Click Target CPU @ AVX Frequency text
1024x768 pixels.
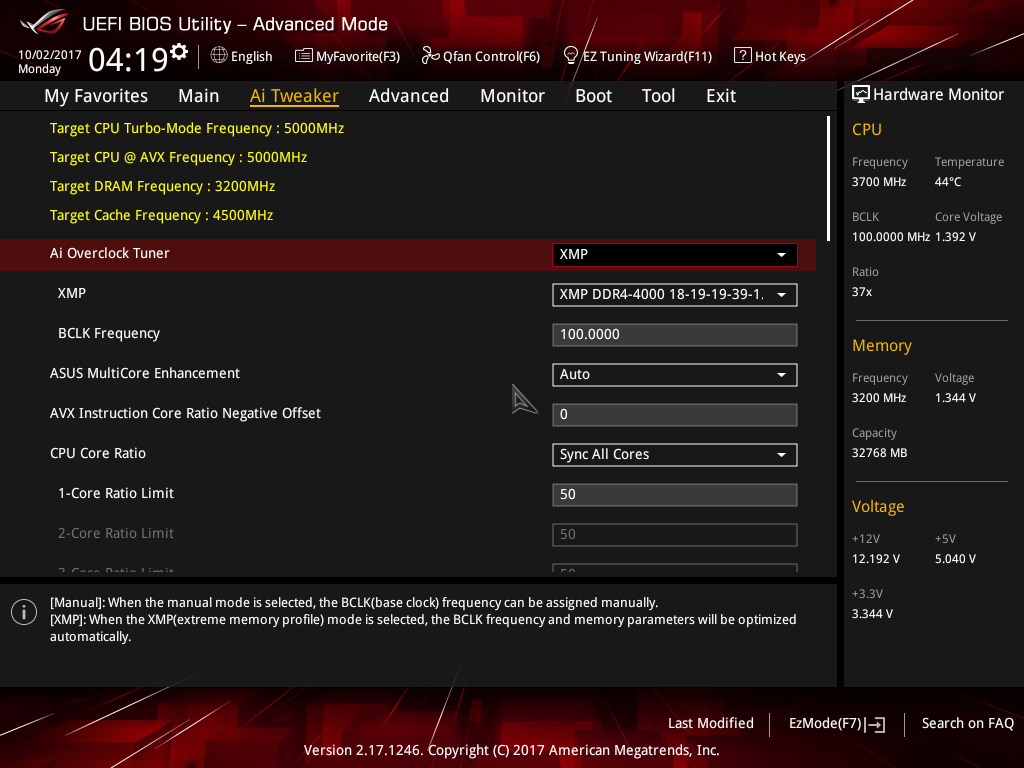point(178,157)
